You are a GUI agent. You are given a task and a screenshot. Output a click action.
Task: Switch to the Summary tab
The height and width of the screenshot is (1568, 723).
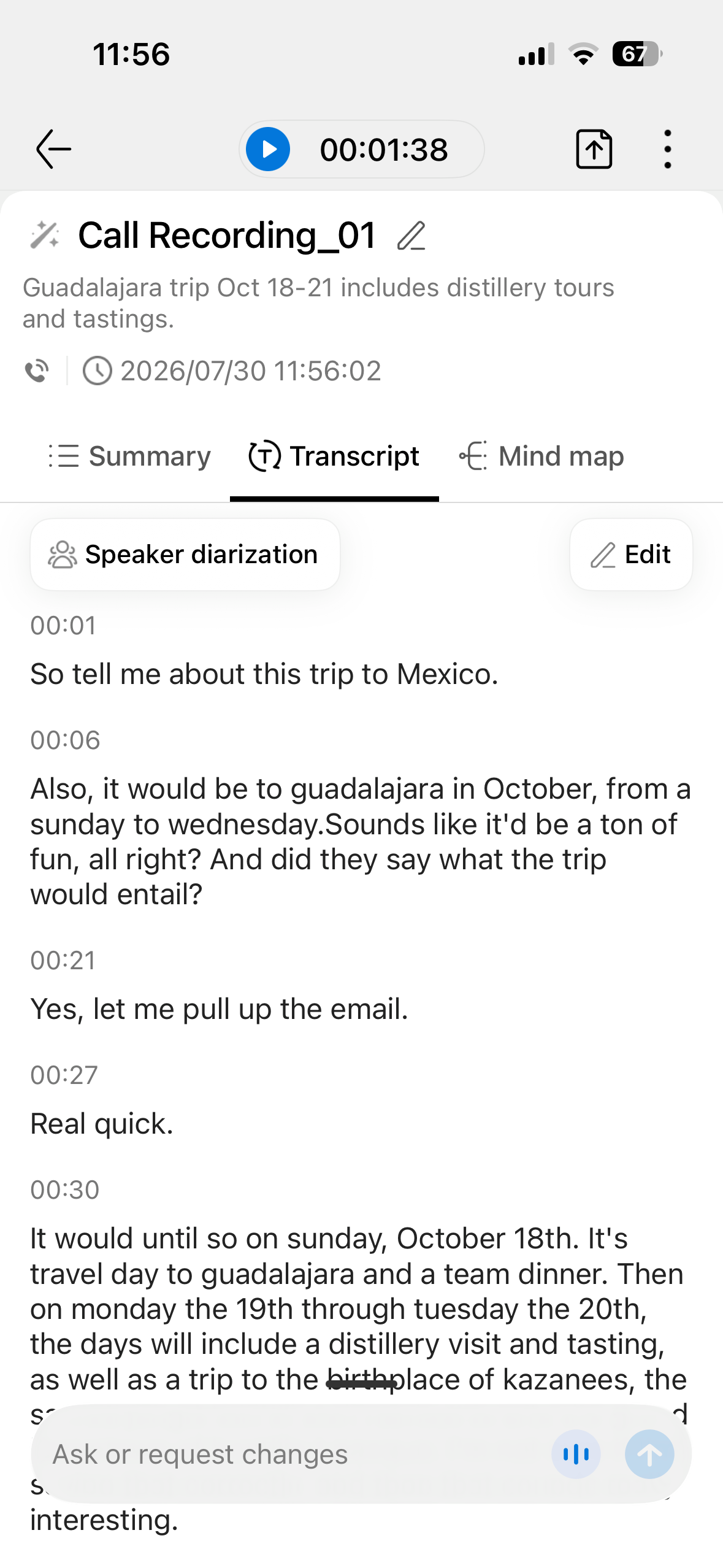click(x=129, y=456)
